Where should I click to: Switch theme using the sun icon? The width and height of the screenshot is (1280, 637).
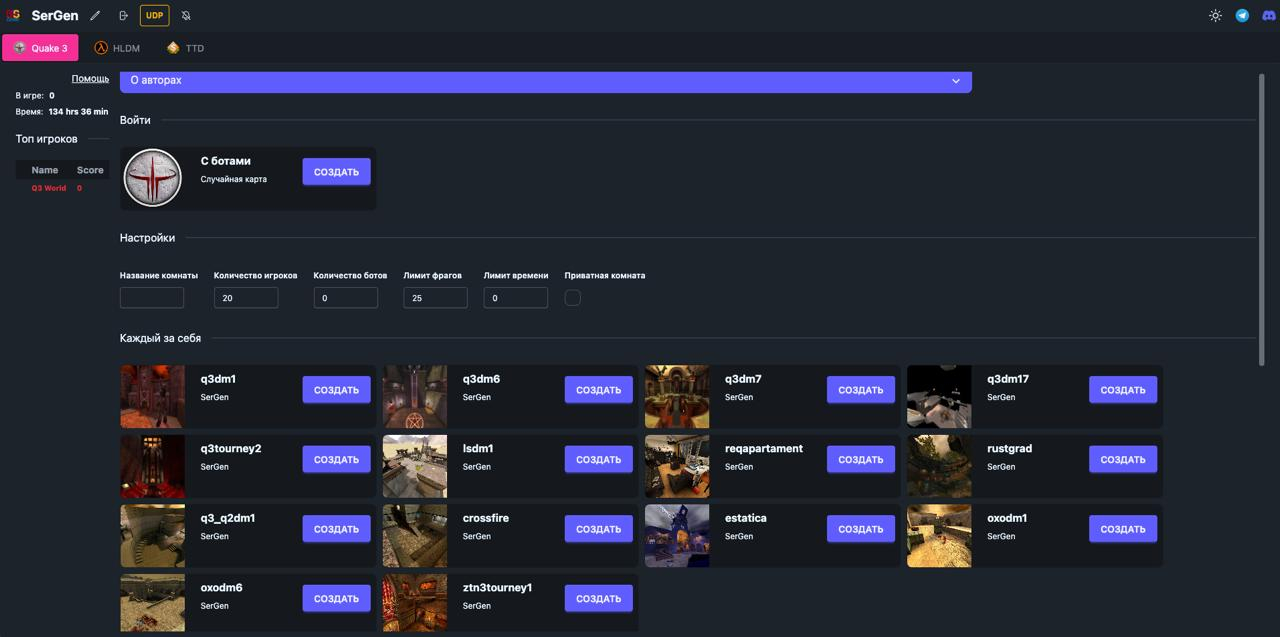tap(1215, 16)
